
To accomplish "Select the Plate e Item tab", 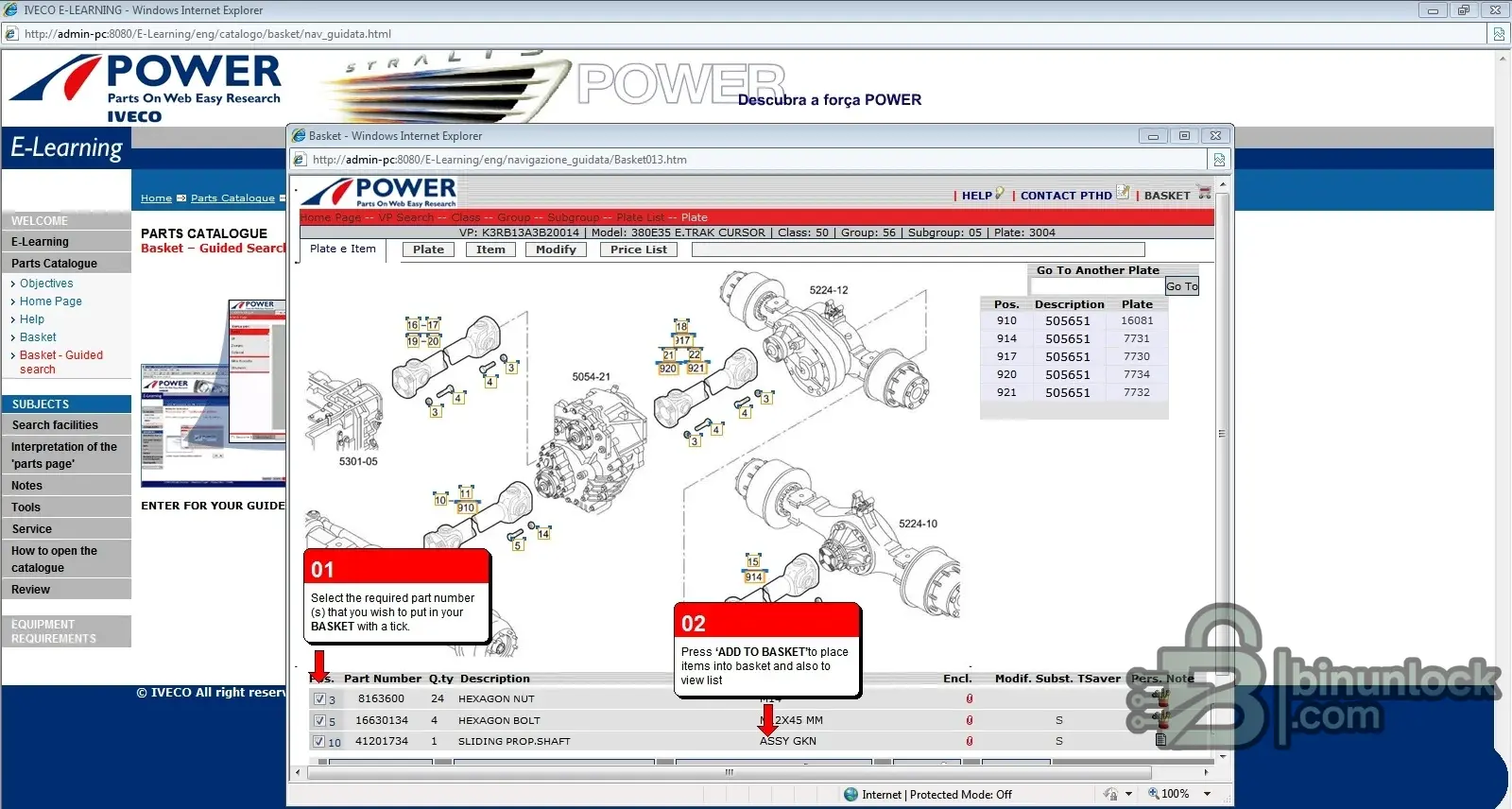I will 343,249.
